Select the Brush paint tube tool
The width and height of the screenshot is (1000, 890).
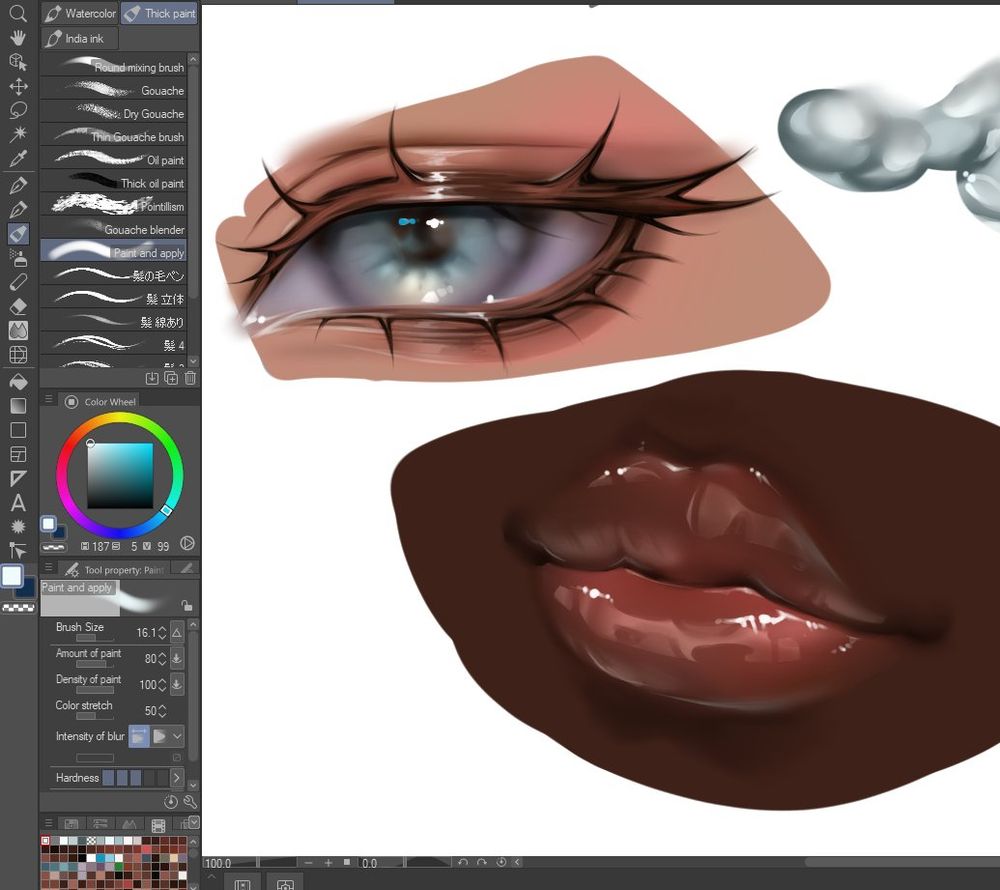(18, 233)
